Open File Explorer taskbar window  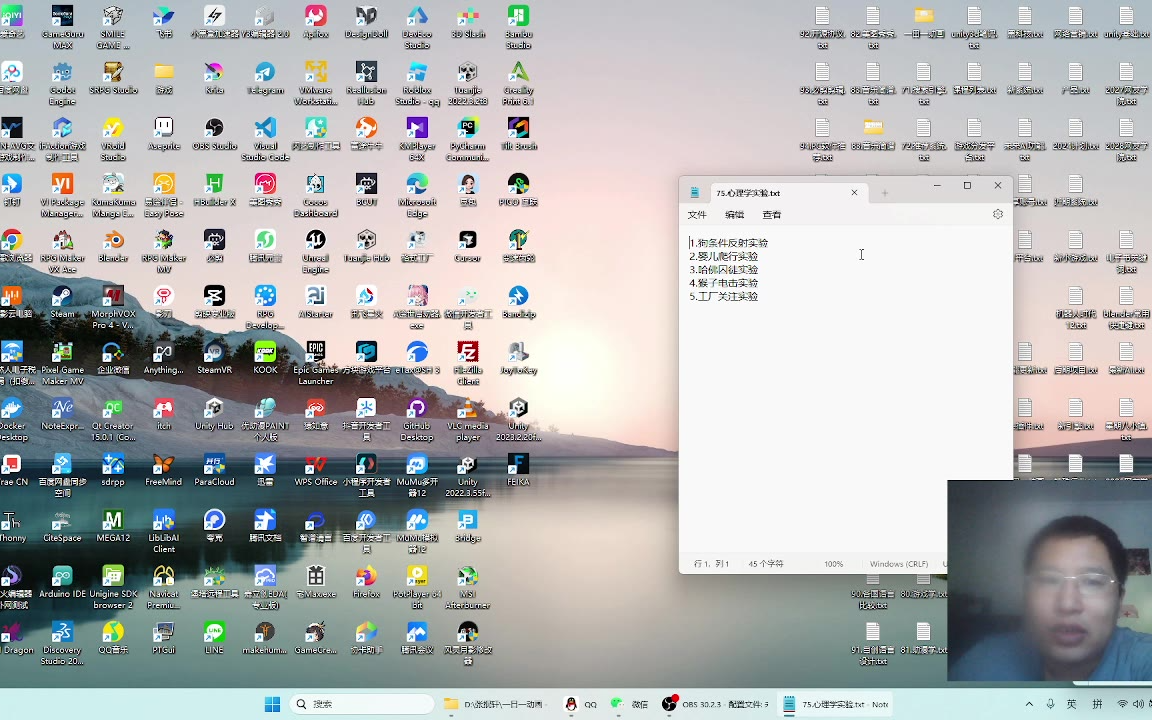tap(494, 704)
